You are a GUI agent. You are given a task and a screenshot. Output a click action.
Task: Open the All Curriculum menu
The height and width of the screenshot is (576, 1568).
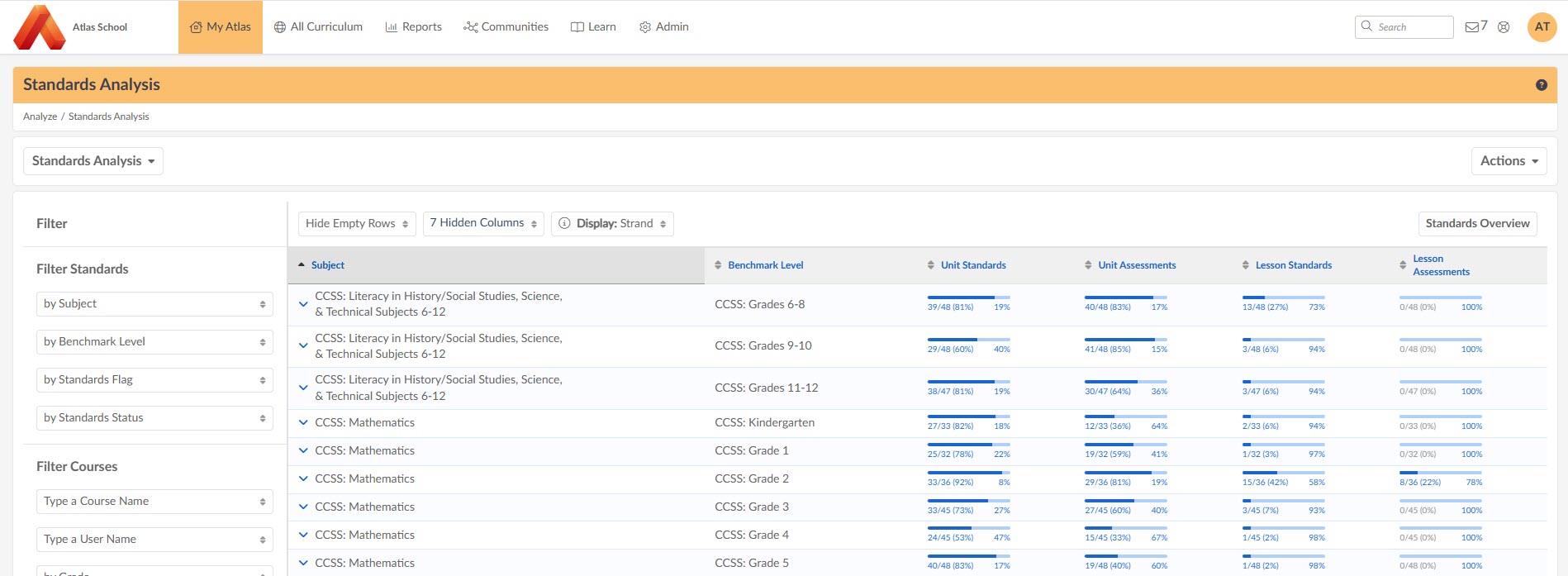(318, 27)
